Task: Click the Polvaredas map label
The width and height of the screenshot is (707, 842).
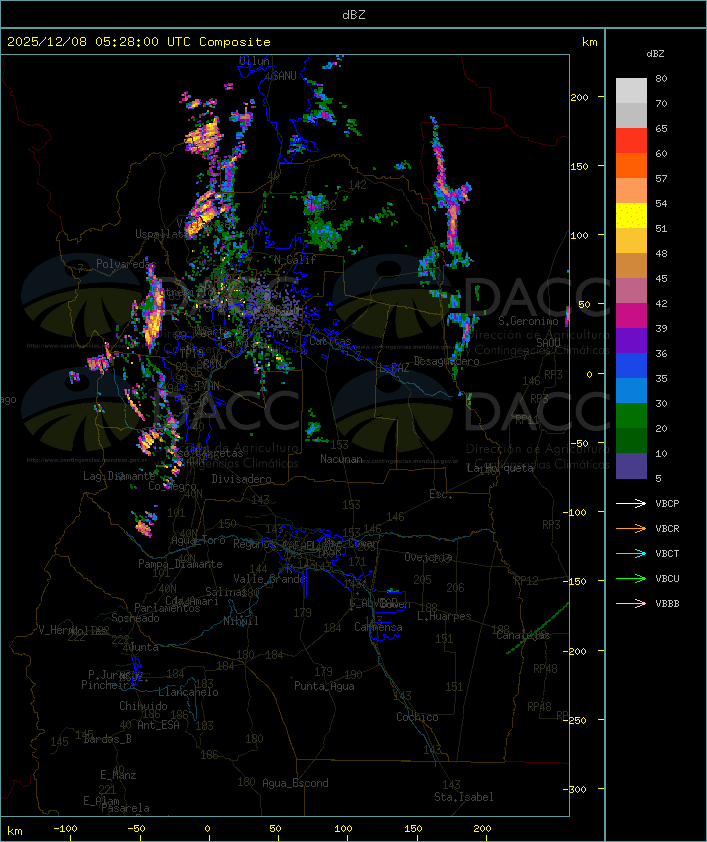Action: pyautogui.click(x=126, y=264)
